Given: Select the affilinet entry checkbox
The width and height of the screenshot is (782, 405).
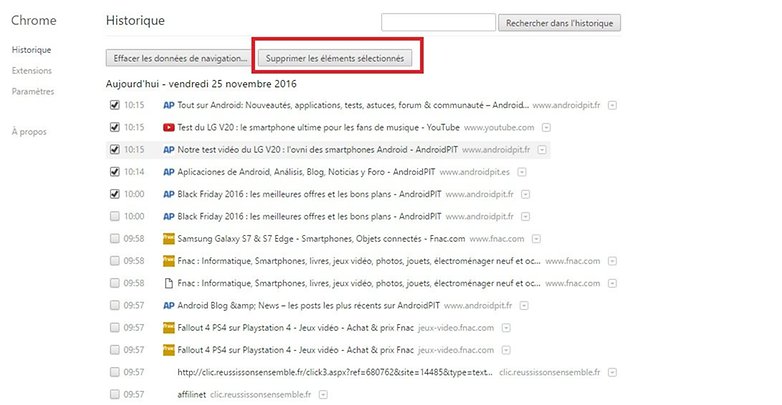Looking at the screenshot, I should coord(115,395).
